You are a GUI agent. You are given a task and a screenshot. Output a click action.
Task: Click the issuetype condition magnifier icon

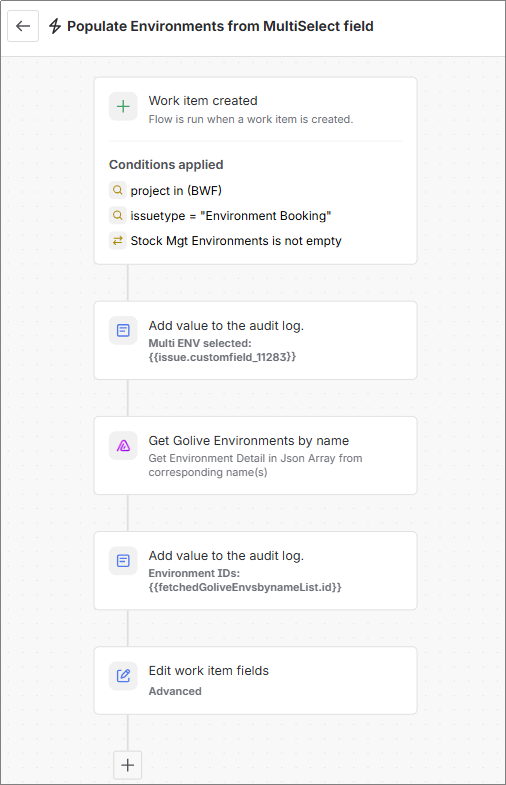pyautogui.click(x=118, y=215)
